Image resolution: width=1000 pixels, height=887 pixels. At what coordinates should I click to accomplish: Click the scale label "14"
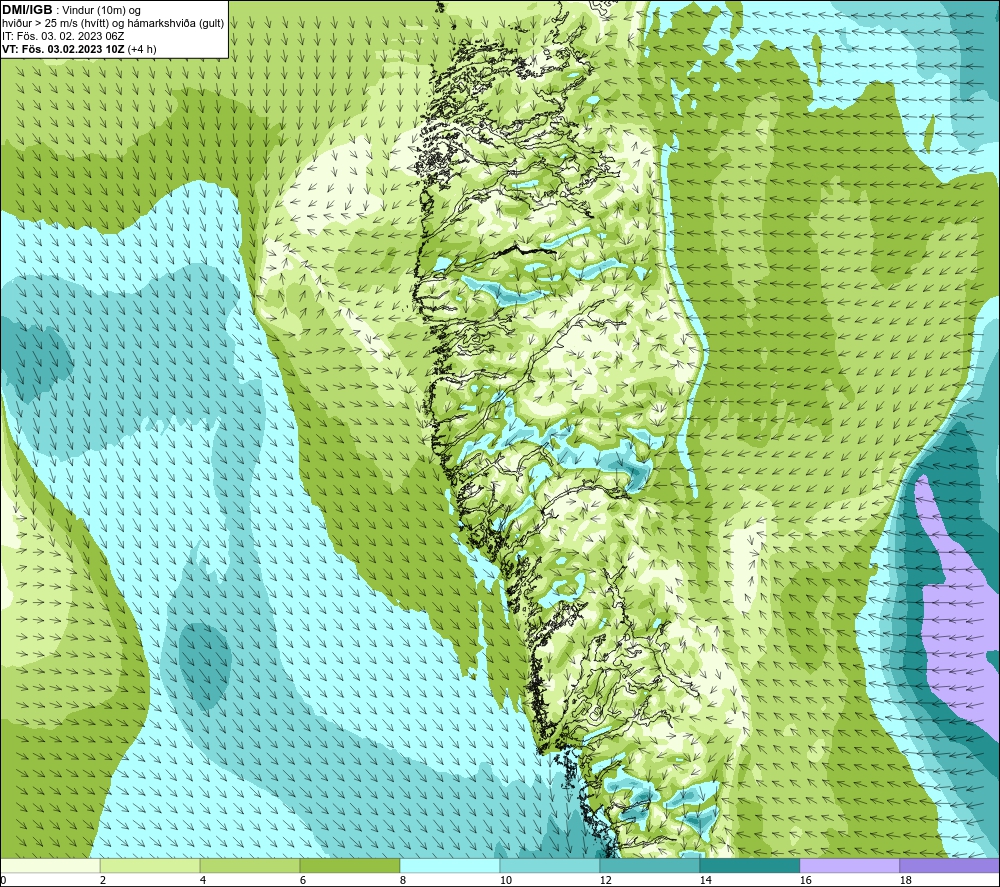click(705, 881)
